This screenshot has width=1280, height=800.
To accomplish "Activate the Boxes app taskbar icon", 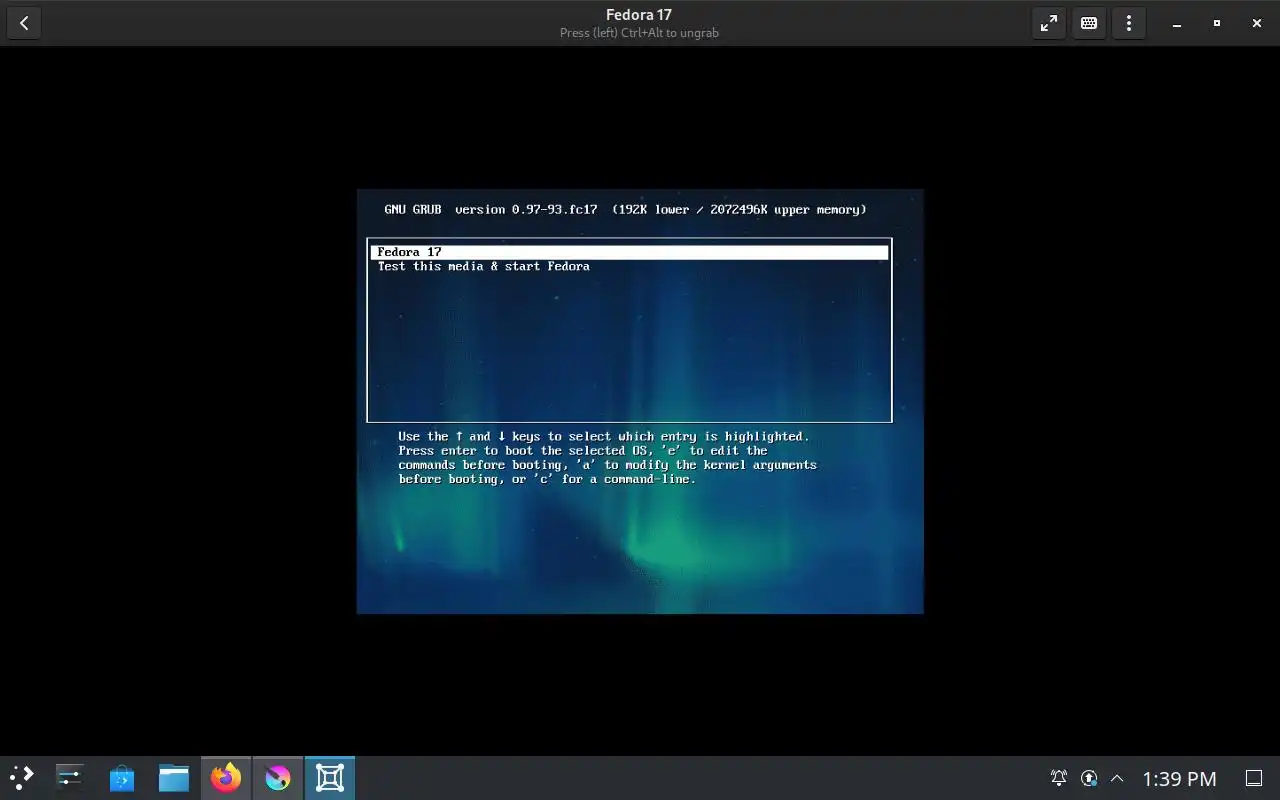I will (330, 777).
